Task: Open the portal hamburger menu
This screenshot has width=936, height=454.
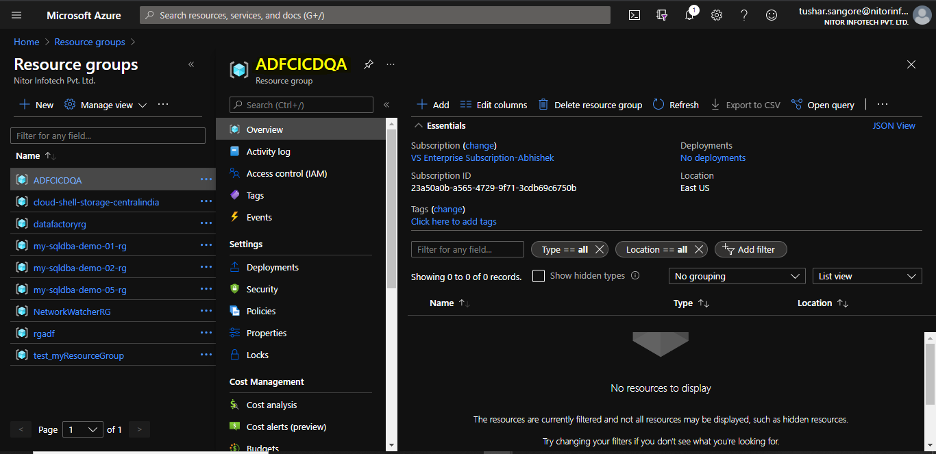Action: click(16, 16)
